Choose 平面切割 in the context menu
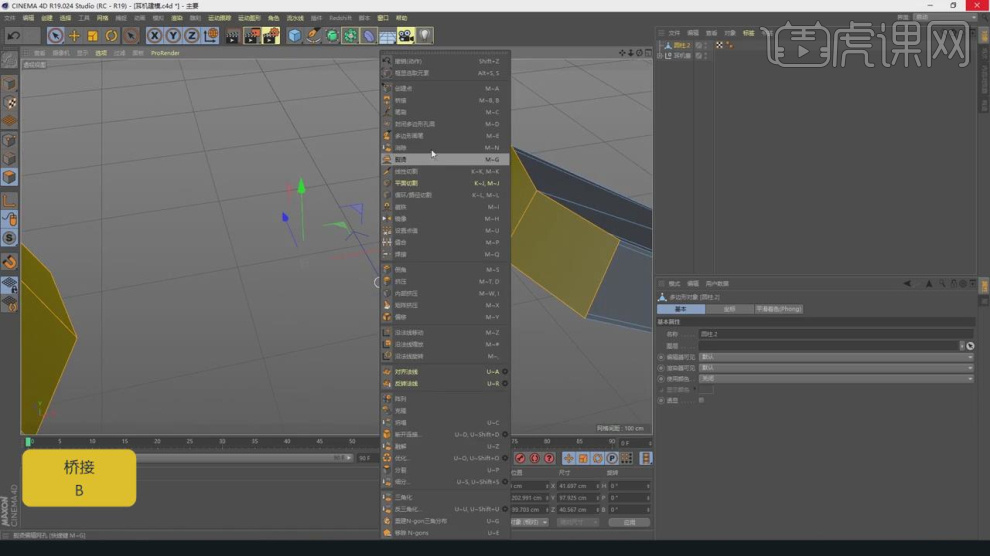The height and width of the screenshot is (556, 990). pos(406,183)
